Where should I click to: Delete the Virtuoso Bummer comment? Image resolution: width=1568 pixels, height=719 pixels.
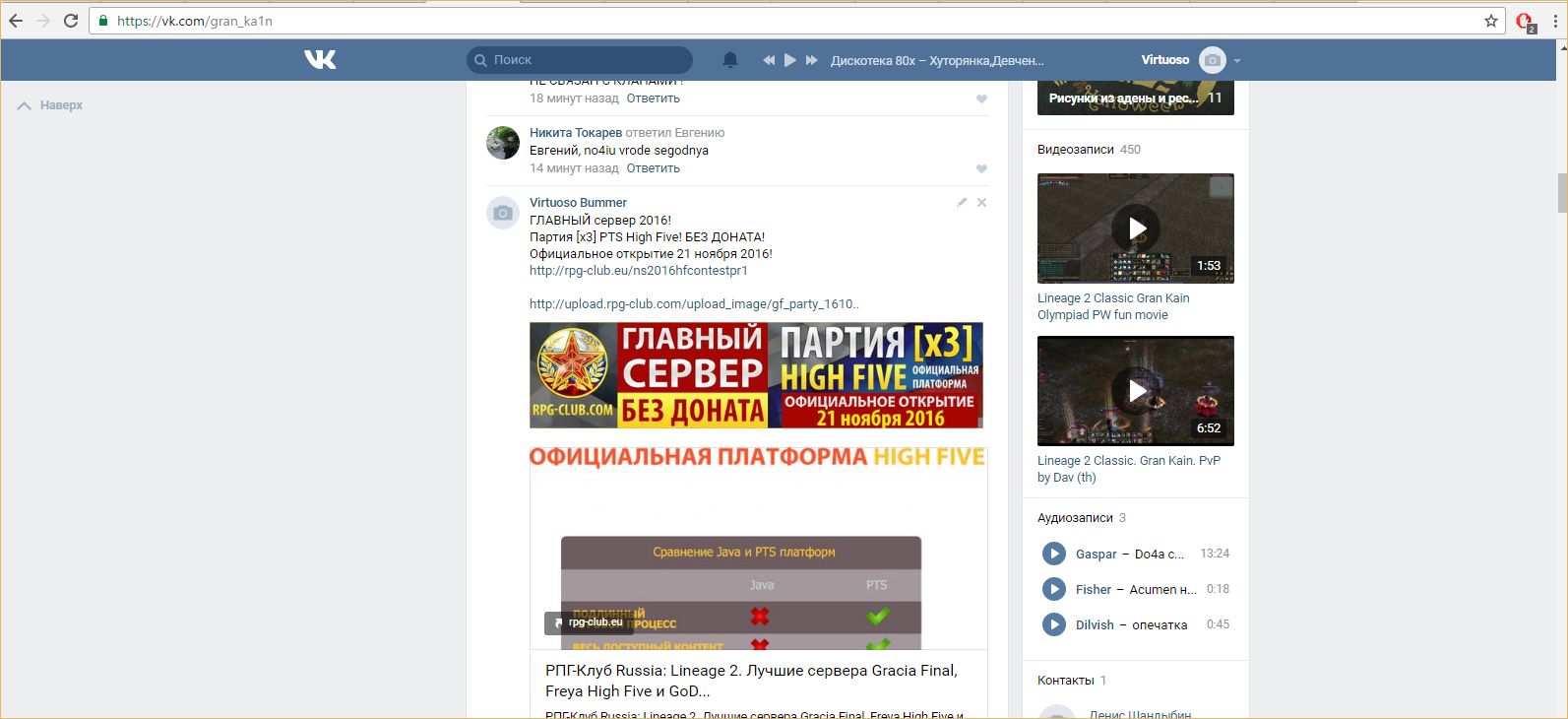coord(981,203)
